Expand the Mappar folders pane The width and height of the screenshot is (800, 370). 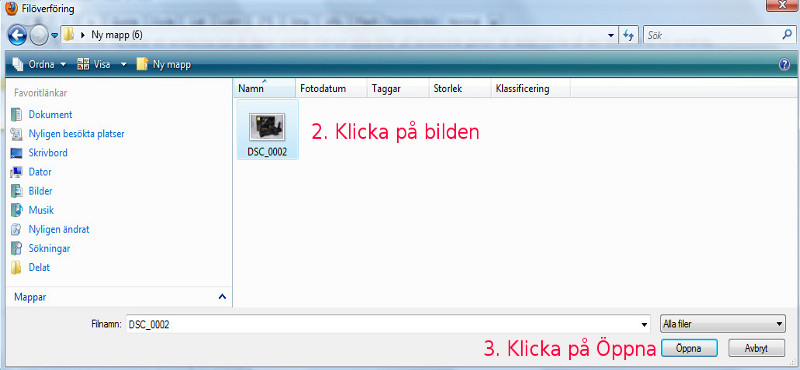point(222,297)
